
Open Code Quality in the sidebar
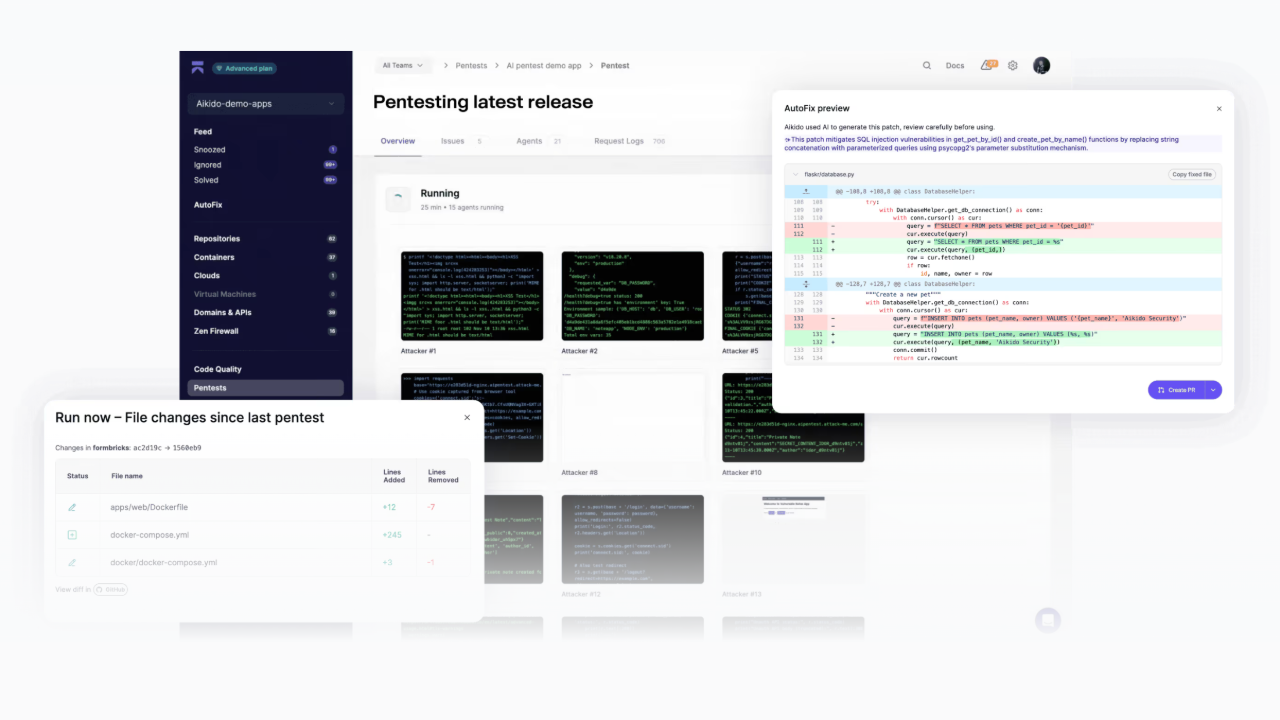[218, 370]
